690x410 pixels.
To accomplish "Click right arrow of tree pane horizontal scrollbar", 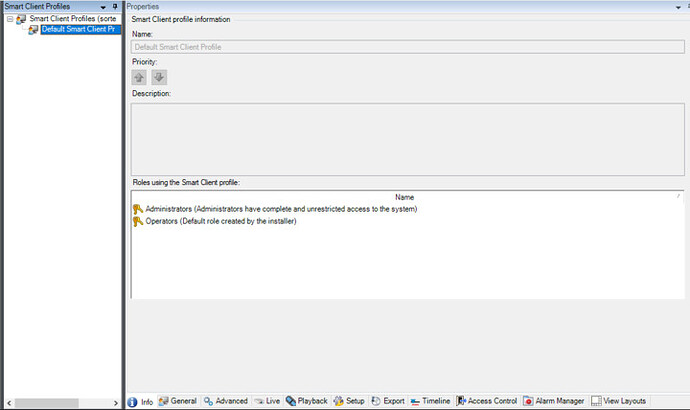I will coord(116,403).
